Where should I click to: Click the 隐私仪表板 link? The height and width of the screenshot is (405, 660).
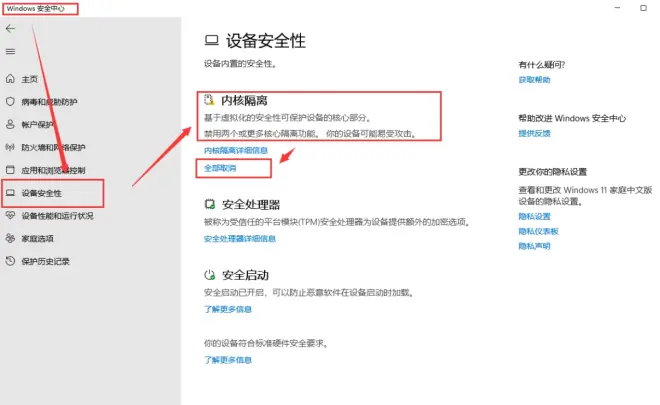pos(538,231)
